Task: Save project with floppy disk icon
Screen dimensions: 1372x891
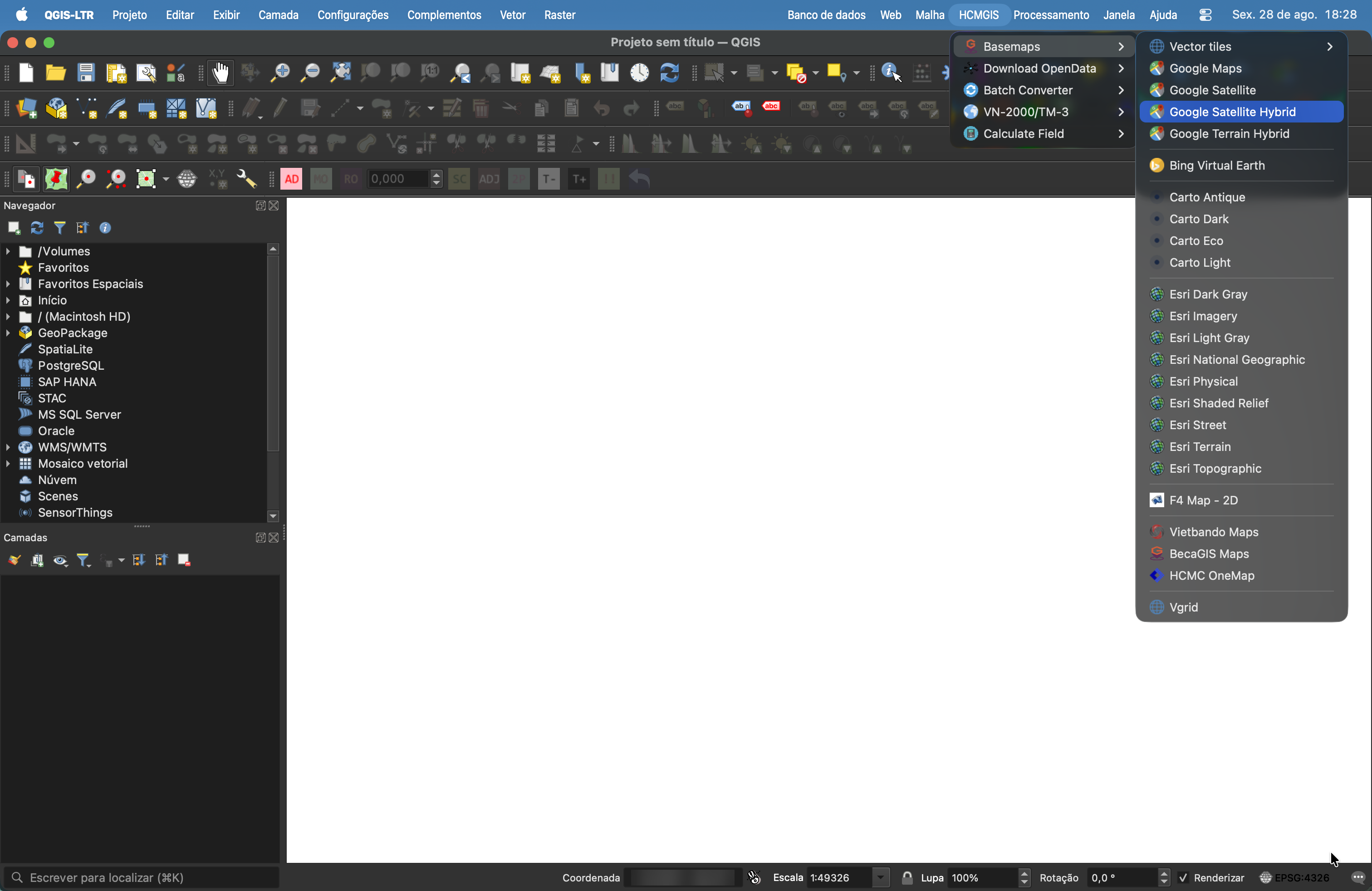Action: (x=86, y=73)
